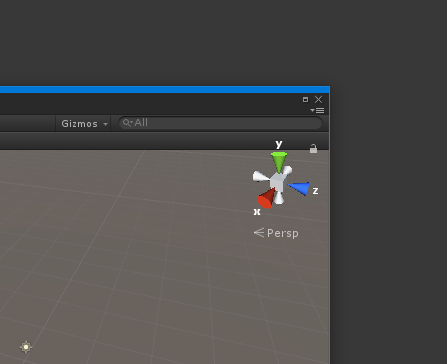This screenshot has width=447, height=364.
Task: Click the red X axis cone
Action: [266, 199]
